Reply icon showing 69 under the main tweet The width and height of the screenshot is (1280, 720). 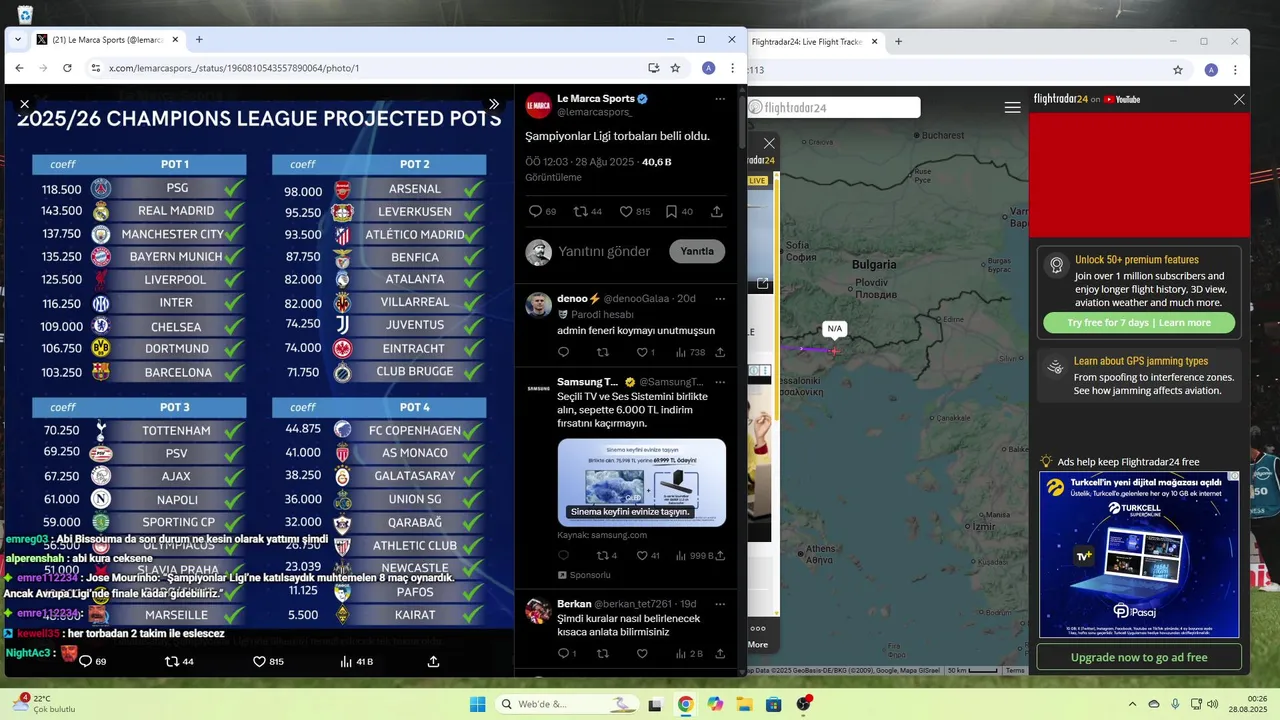click(542, 211)
